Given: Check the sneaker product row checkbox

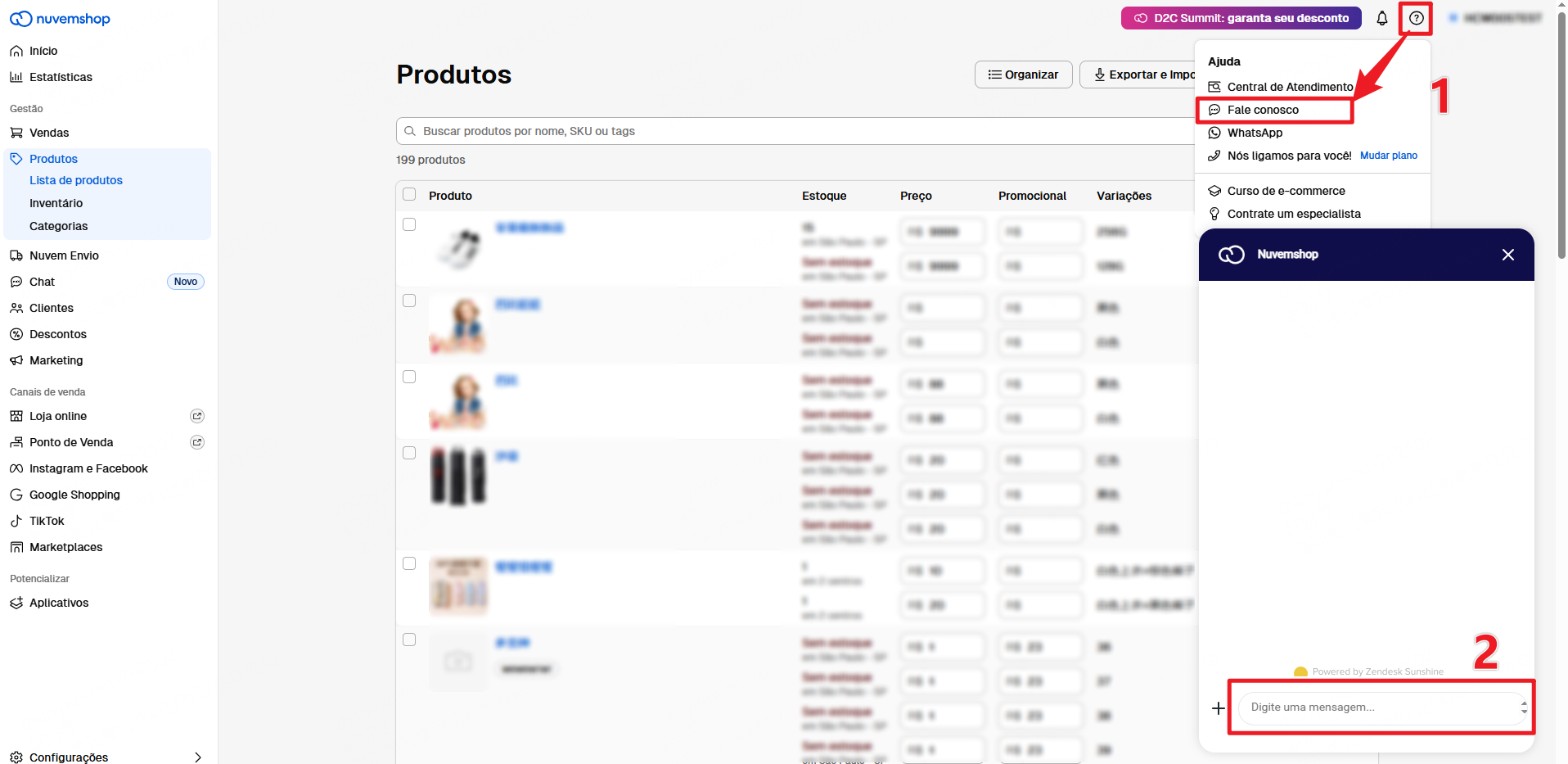Looking at the screenshot, I should pos(409,224).
